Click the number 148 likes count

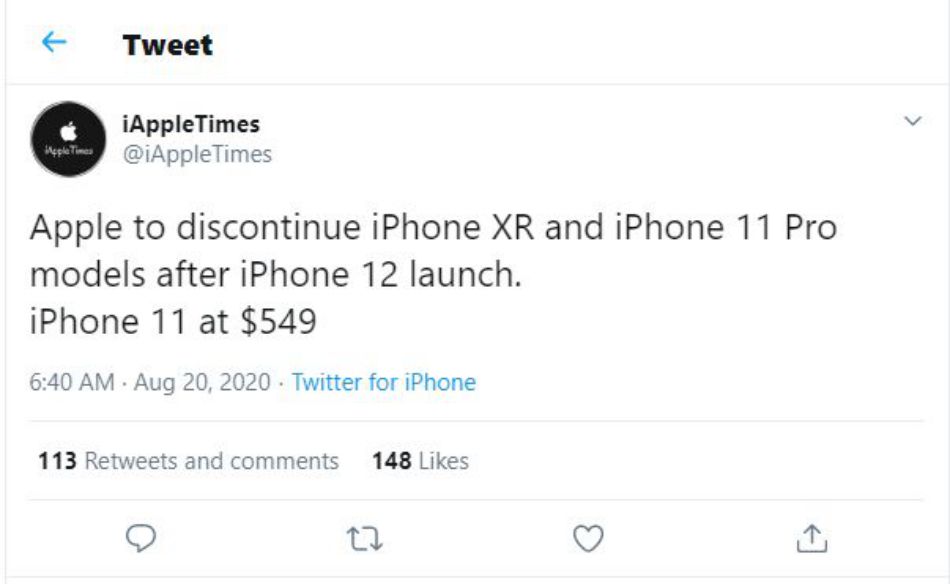pyautogui.click(x=392, y=461)
